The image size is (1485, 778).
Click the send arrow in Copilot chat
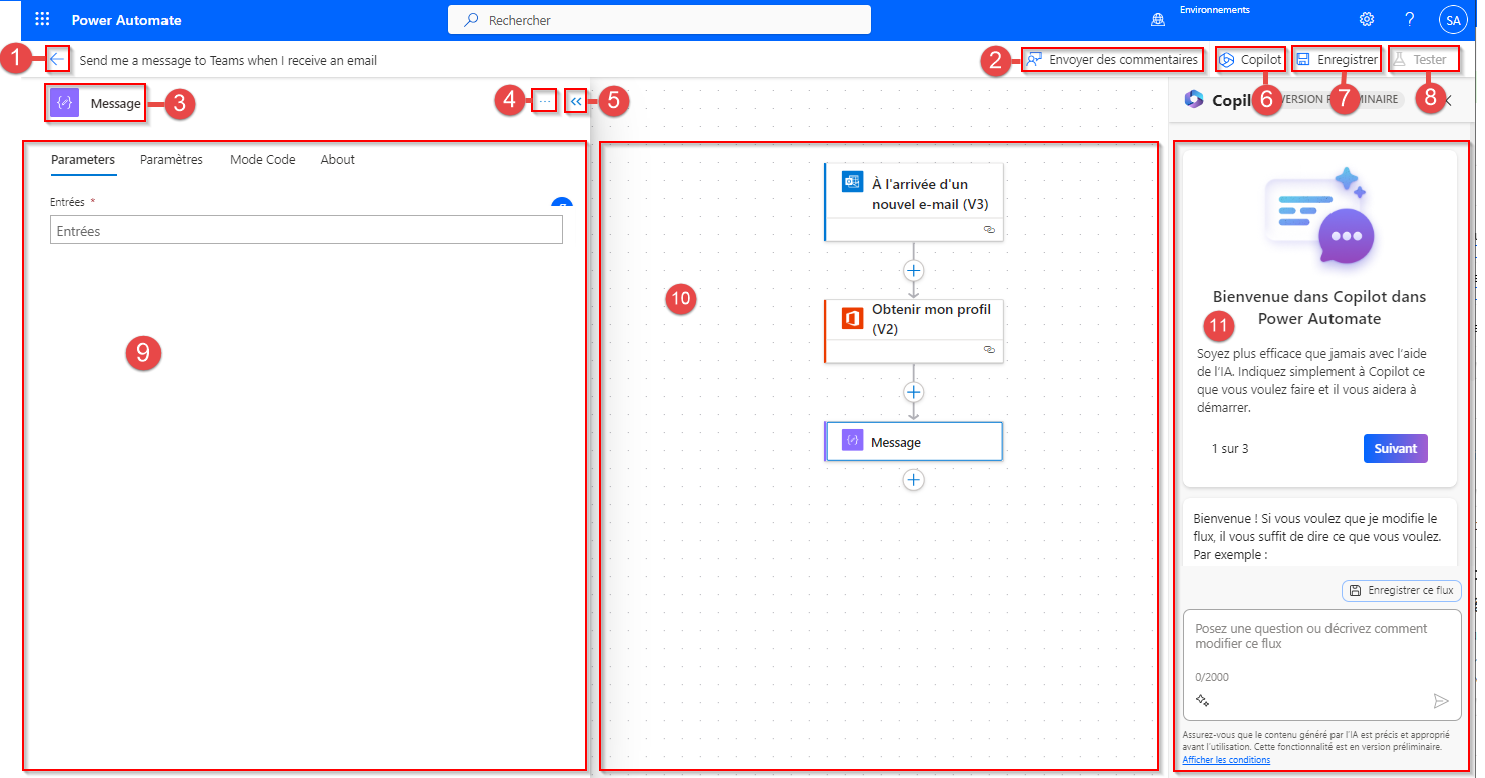coord(1440,701)
